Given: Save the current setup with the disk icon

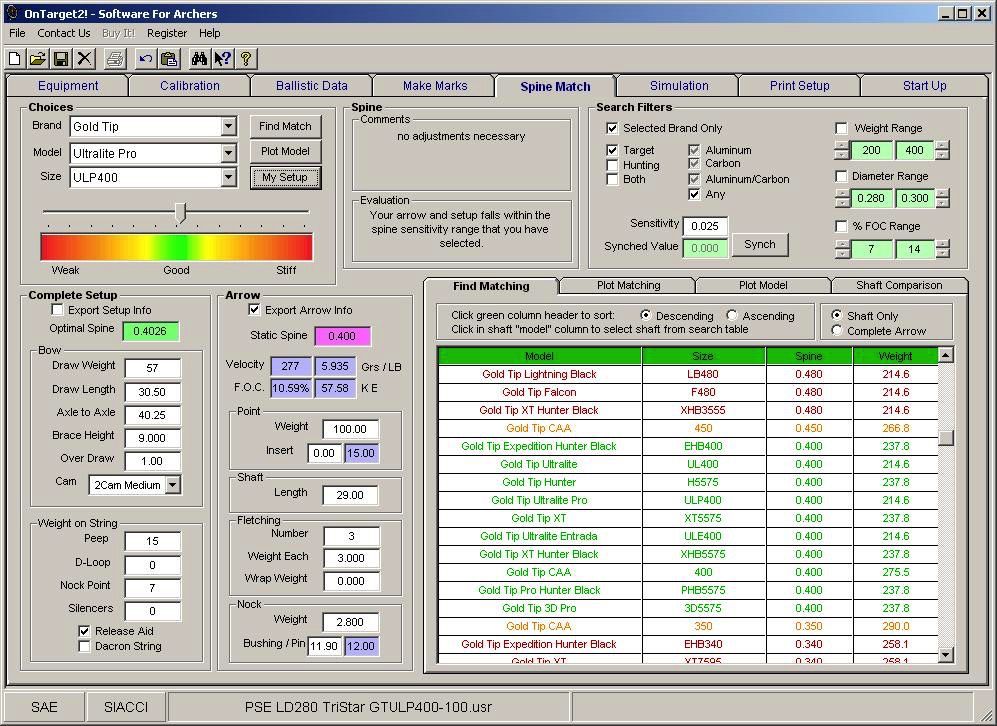Looking at the screenshot, I should click(62, 57).
